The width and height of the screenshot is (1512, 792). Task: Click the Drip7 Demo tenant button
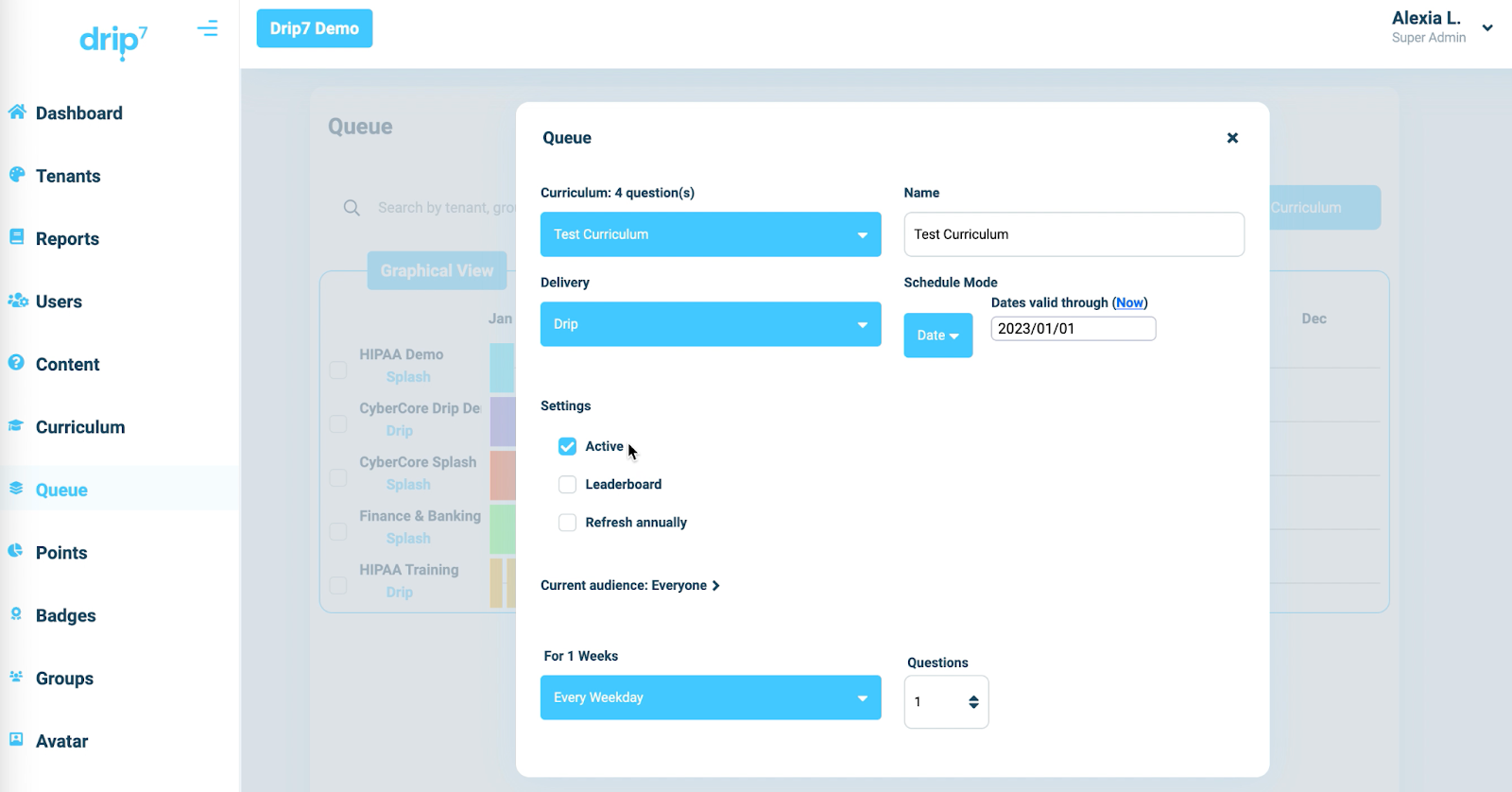[315, 28]
